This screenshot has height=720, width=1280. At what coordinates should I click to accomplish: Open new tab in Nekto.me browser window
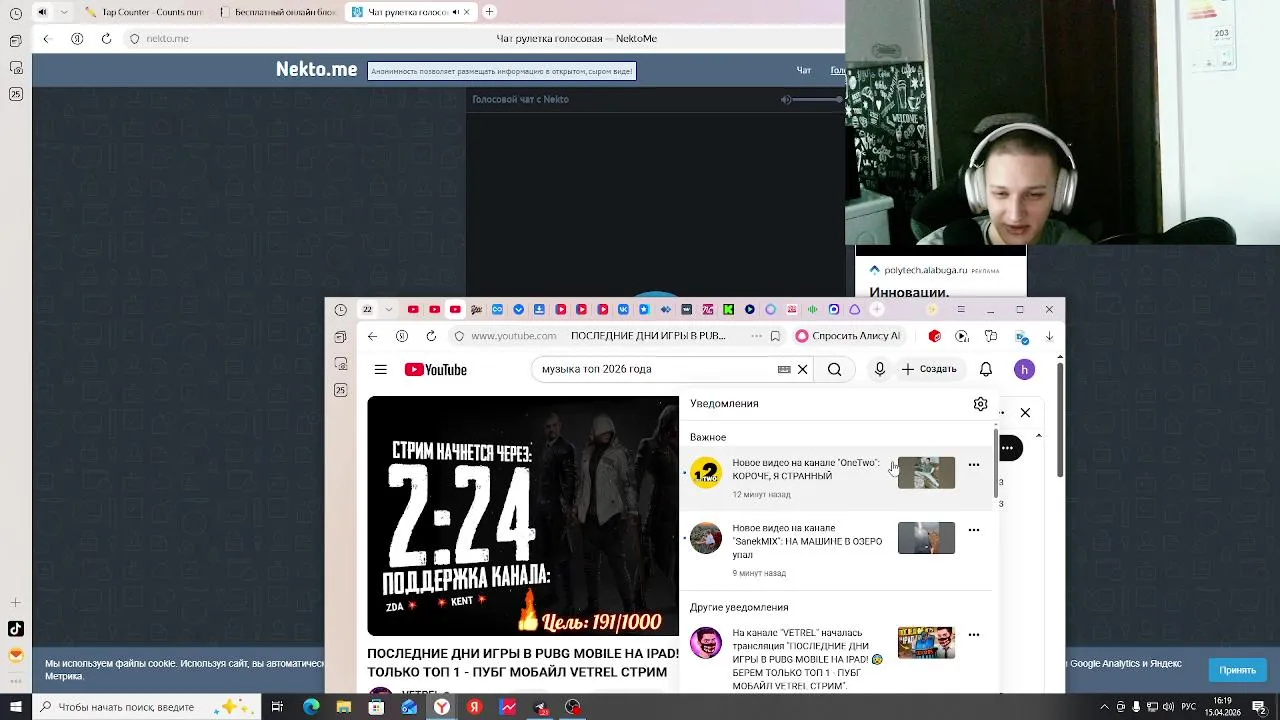click(x=489, y=12)
